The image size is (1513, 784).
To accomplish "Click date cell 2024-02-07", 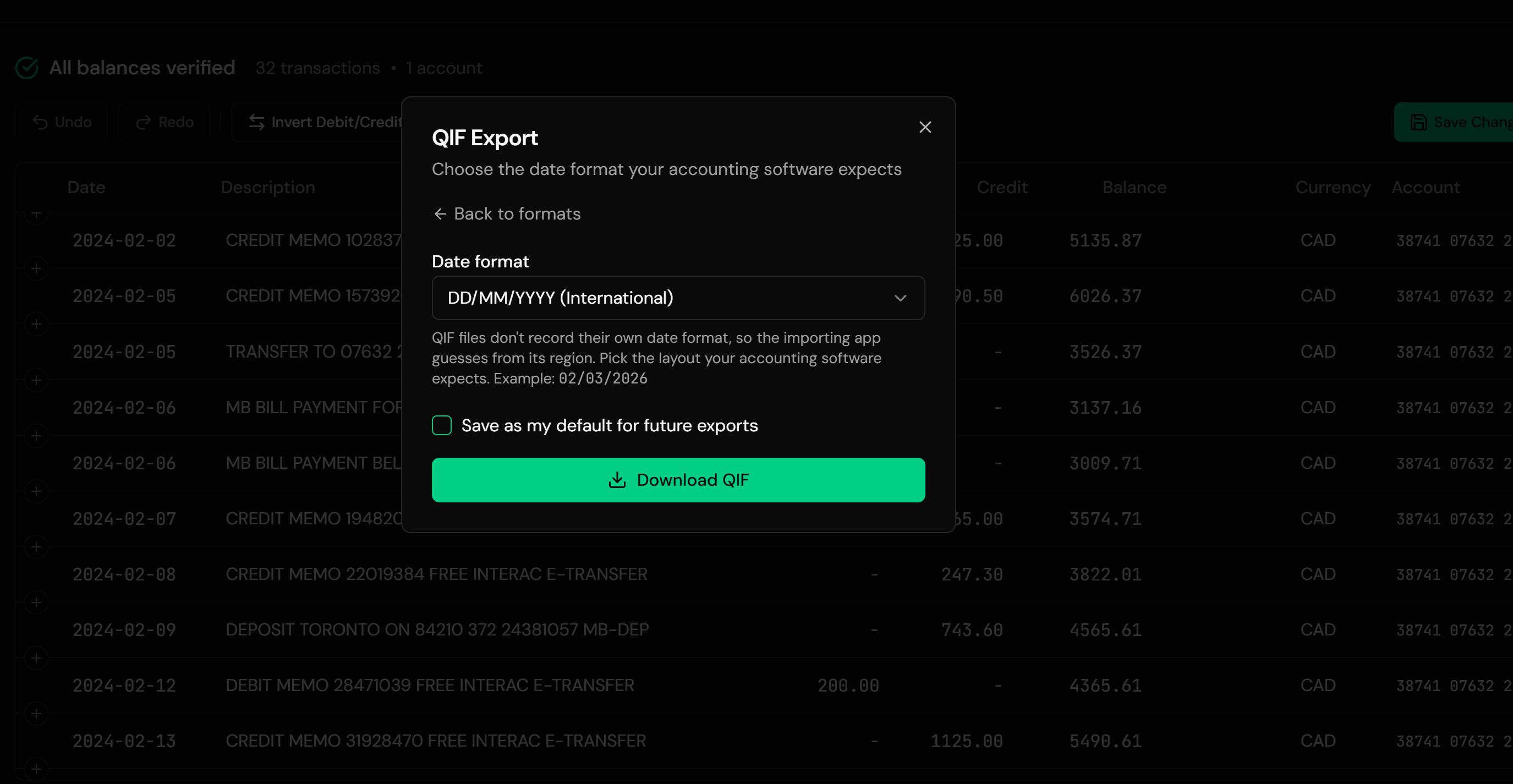I will (x=124, y=519).
